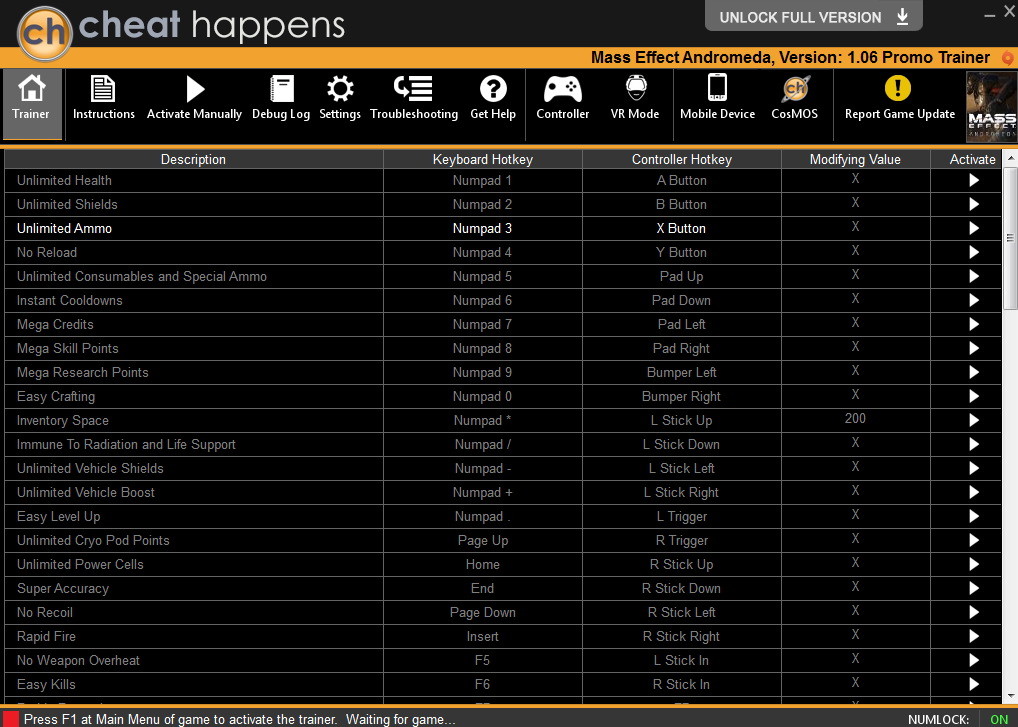The width and height of the screenshot is (1018, 727).
Task: Click the Numpad 7 hotkey cell
Action: [482, 325]
